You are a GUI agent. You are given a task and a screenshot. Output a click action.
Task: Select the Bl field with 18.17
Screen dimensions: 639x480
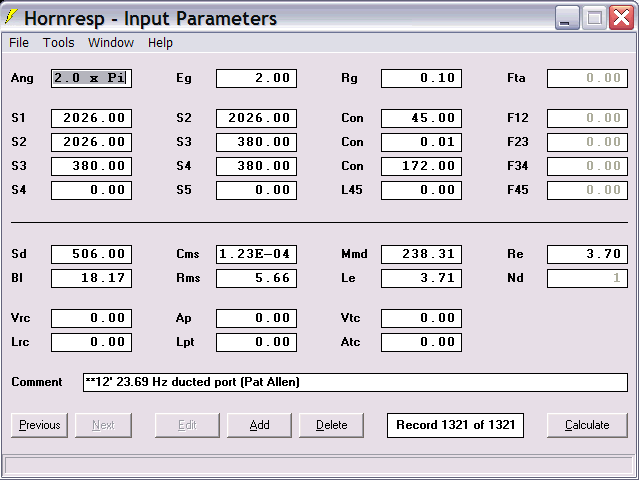tap(91, 278)
